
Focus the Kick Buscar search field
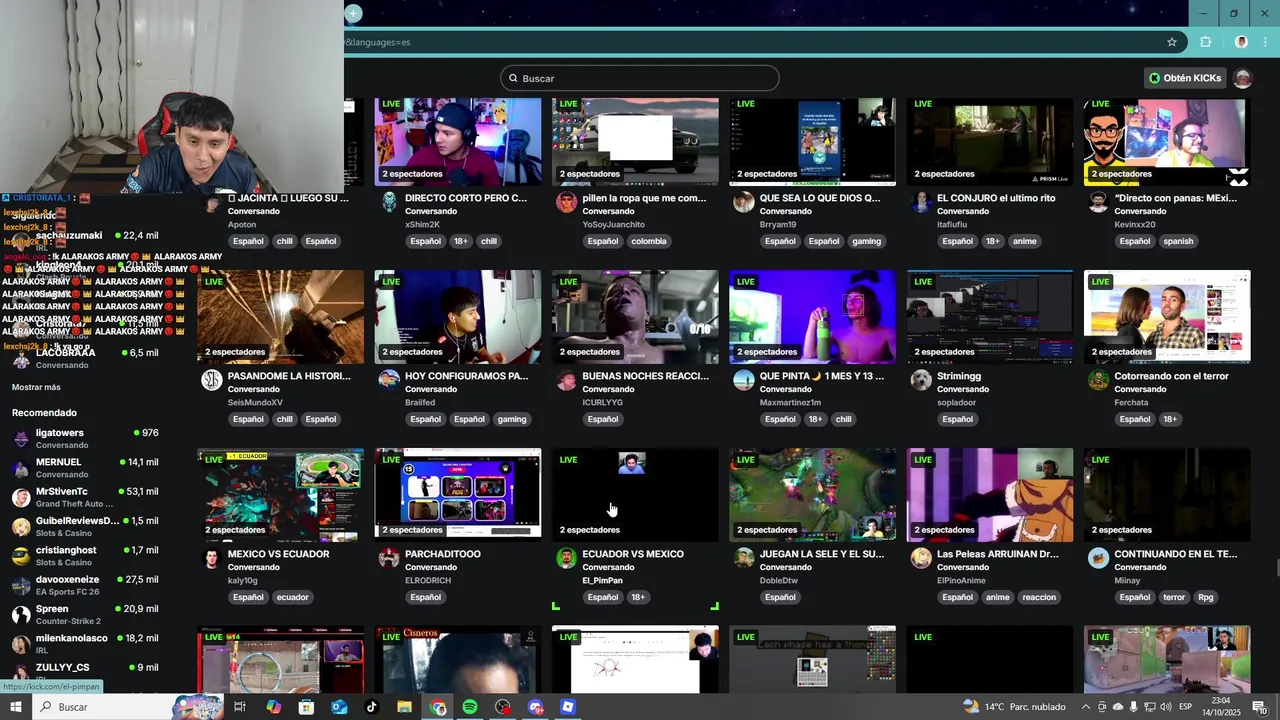tap(640, 78)
